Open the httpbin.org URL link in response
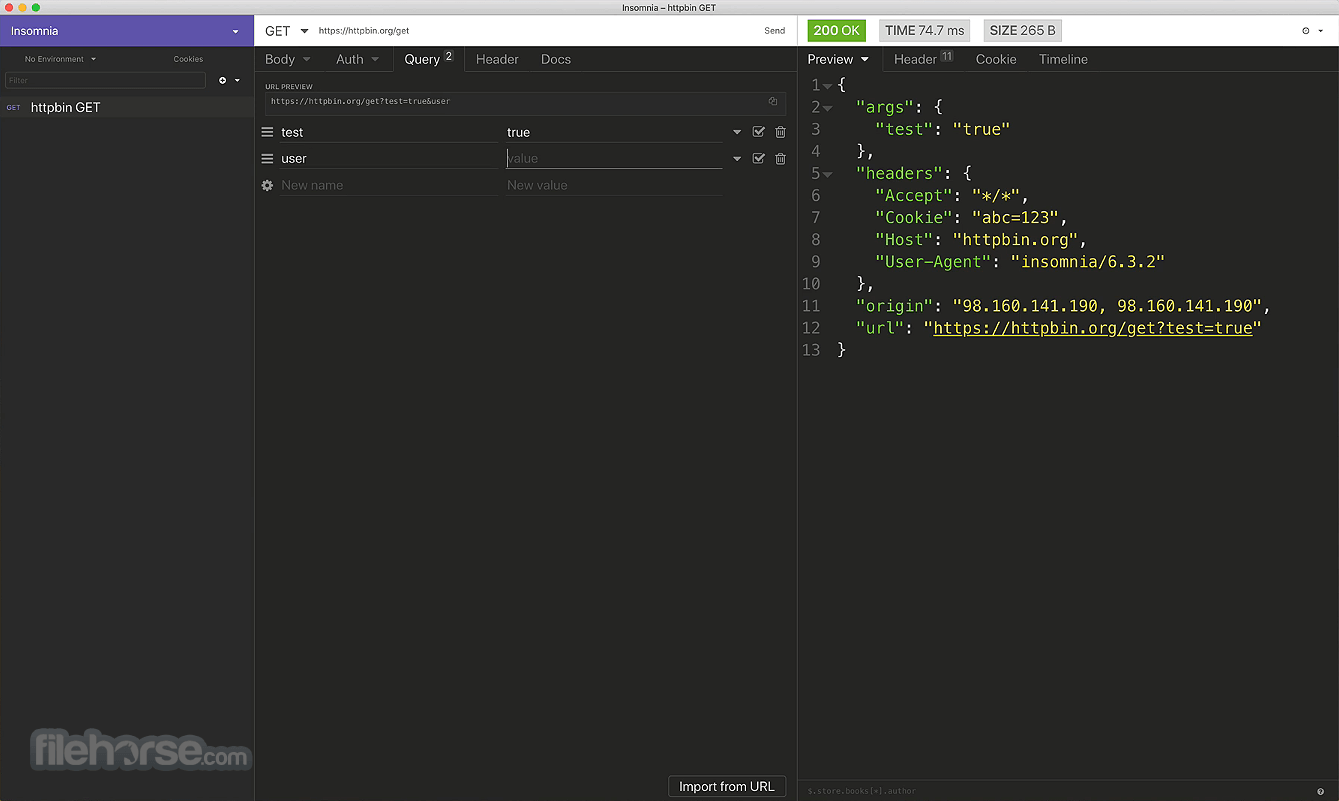This screenshot has height=801, width=1339. click(x=1092, y=328)
